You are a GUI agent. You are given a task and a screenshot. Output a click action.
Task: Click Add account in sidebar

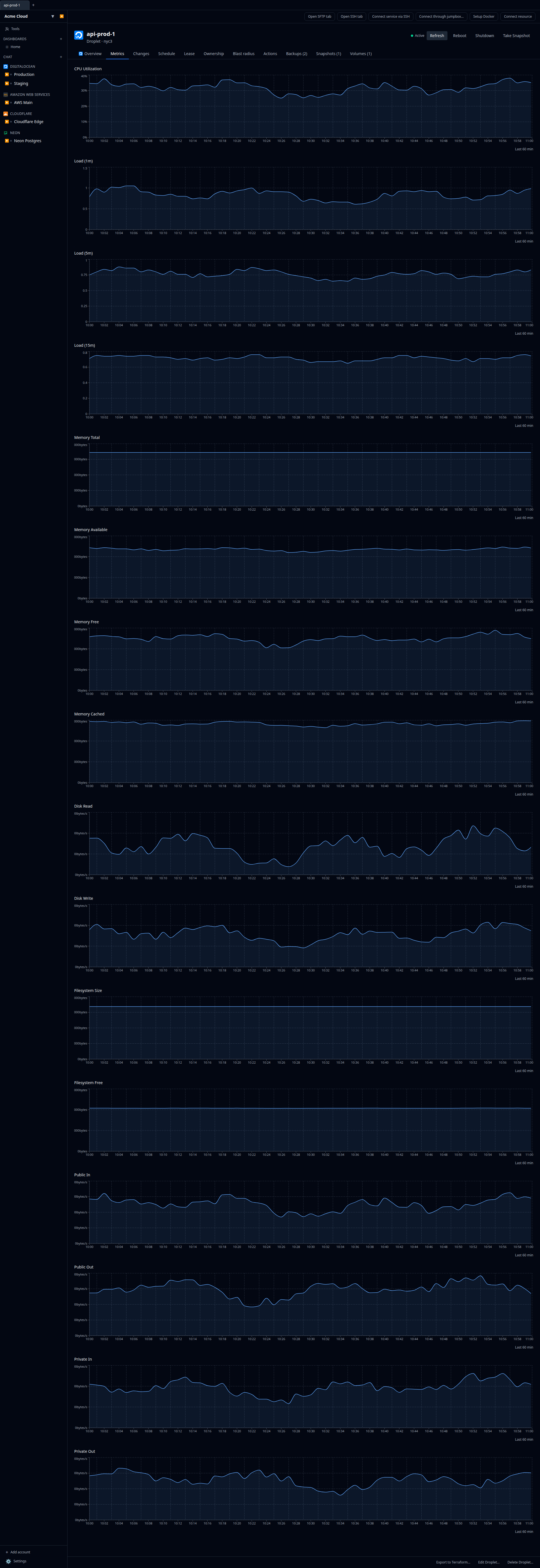click(18, 1552)
